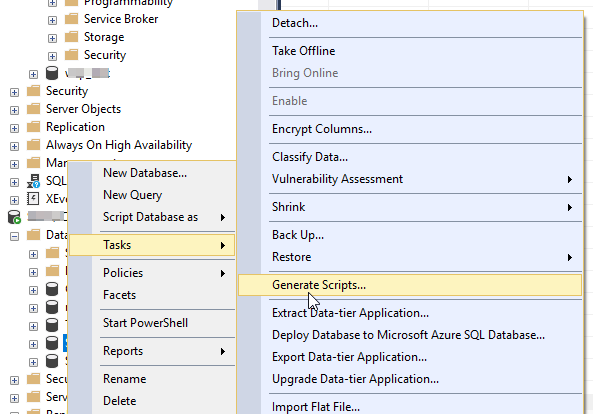593x414 pixels.
Task: Click the Service Broker folder icon
Action: (x=71, y=19)
